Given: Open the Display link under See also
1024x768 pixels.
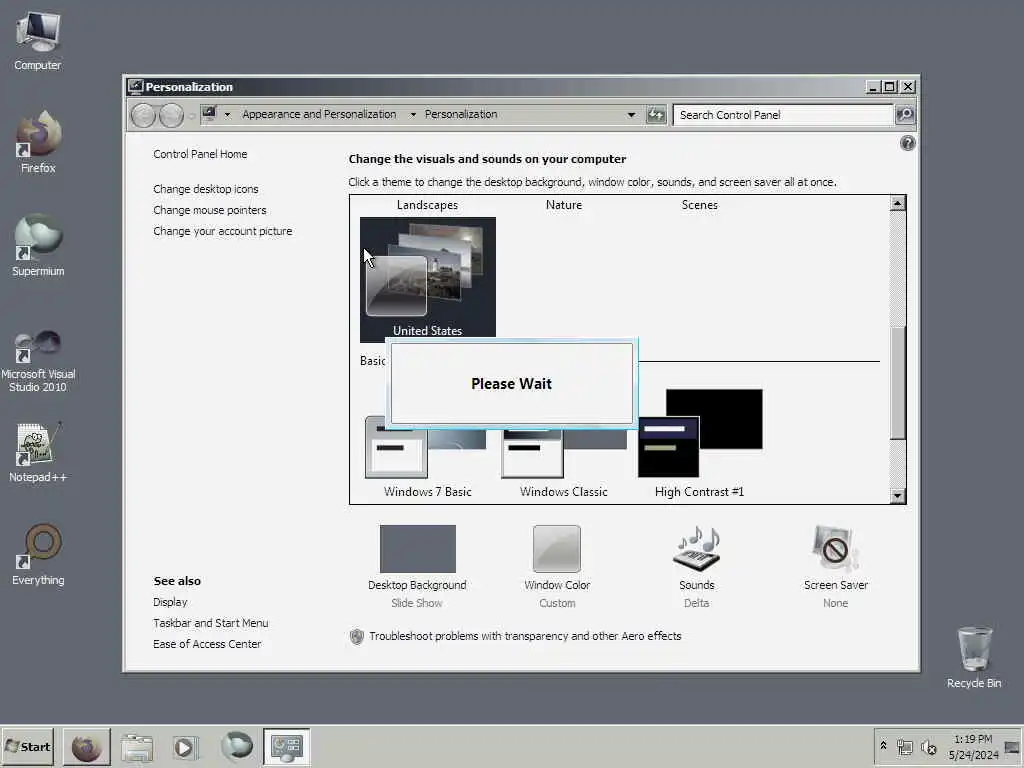Looking at the screenshot, I should pyautogui.click(x=170, y=602).
